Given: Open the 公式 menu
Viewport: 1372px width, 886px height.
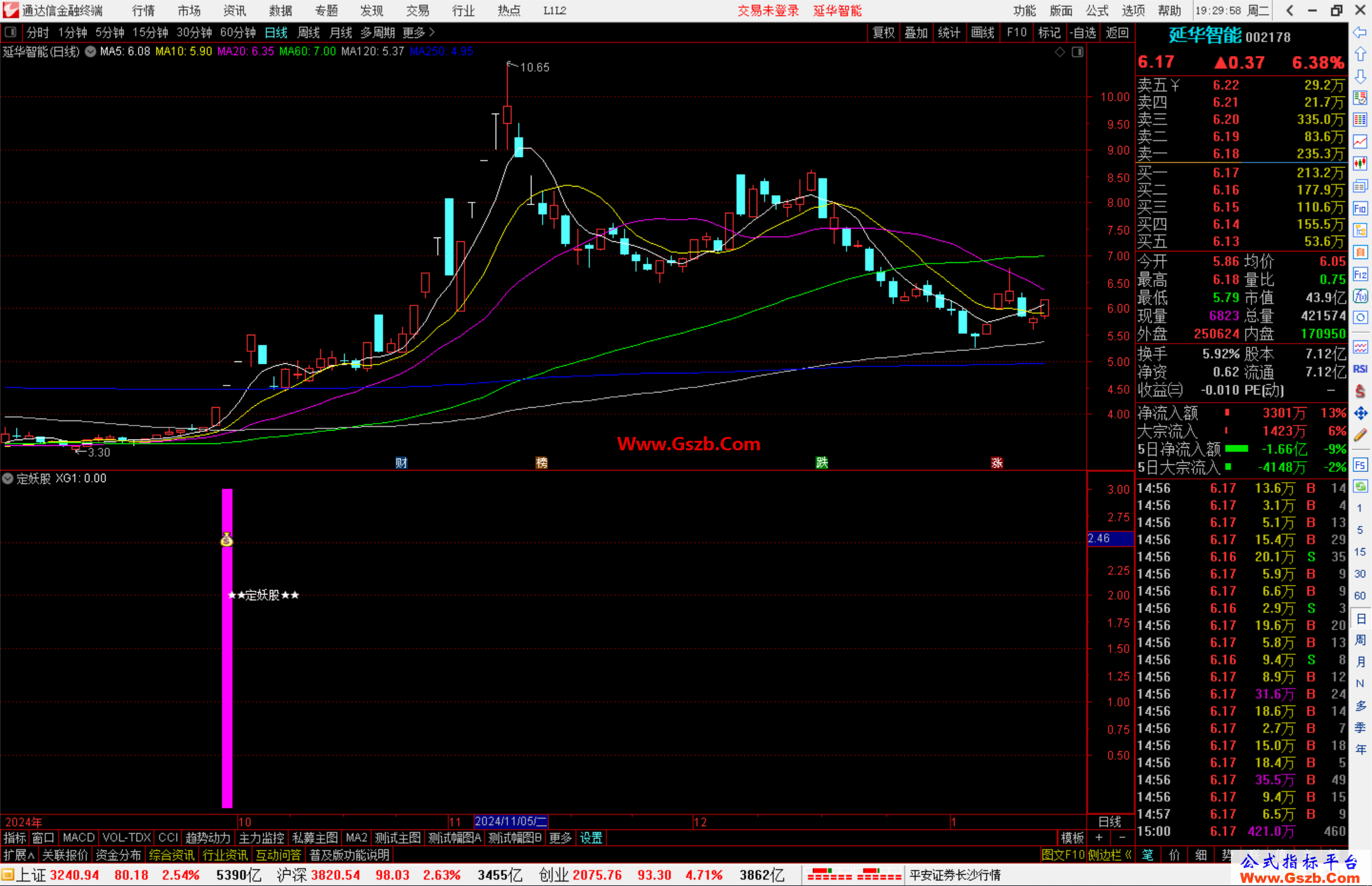Looking at the screenshot, I should (1097, 10).
